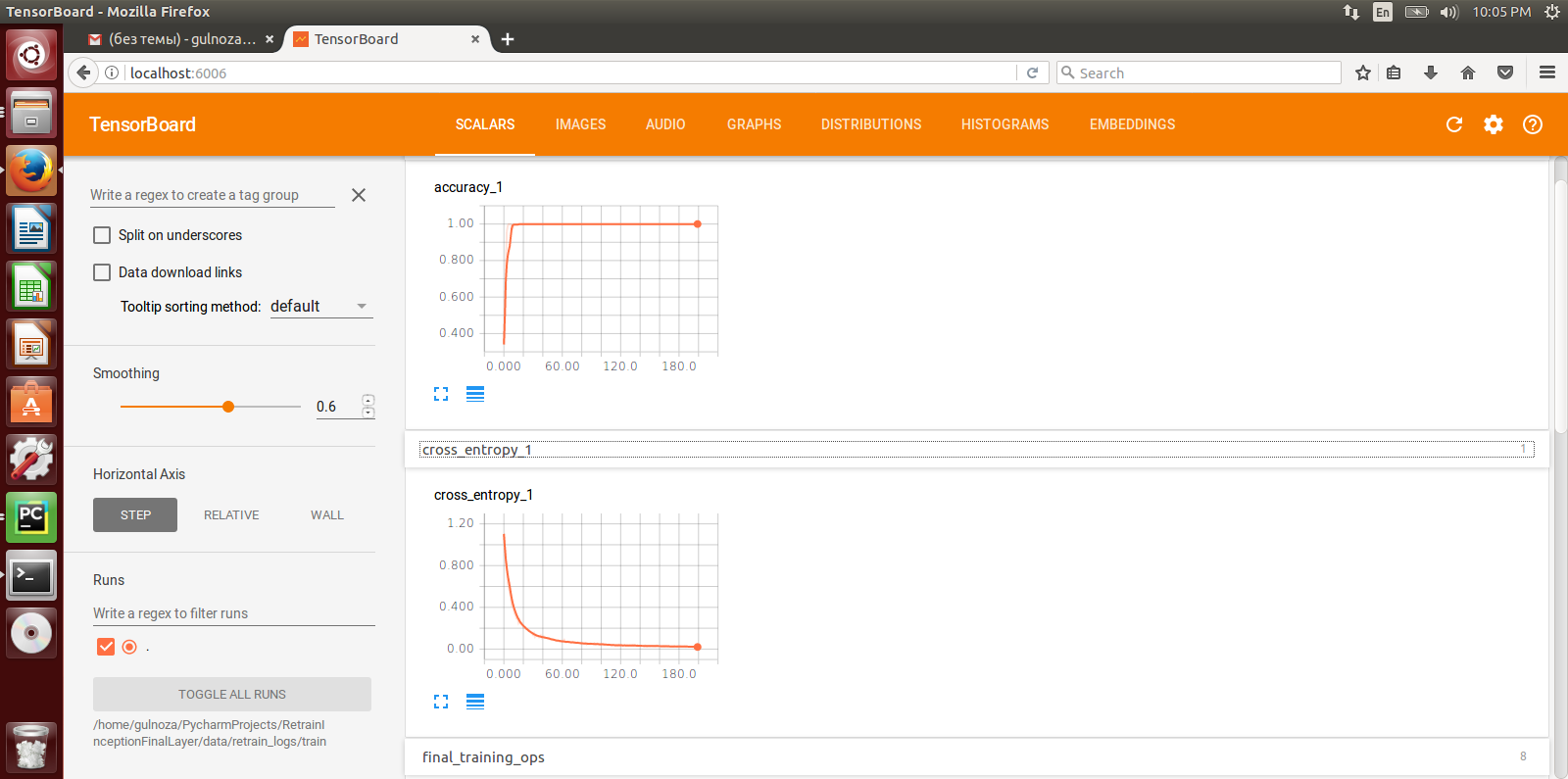Decrease the smoothing value with the down arrow
The height and width of the screenshot is (779, 1568).
coord(368,413)
